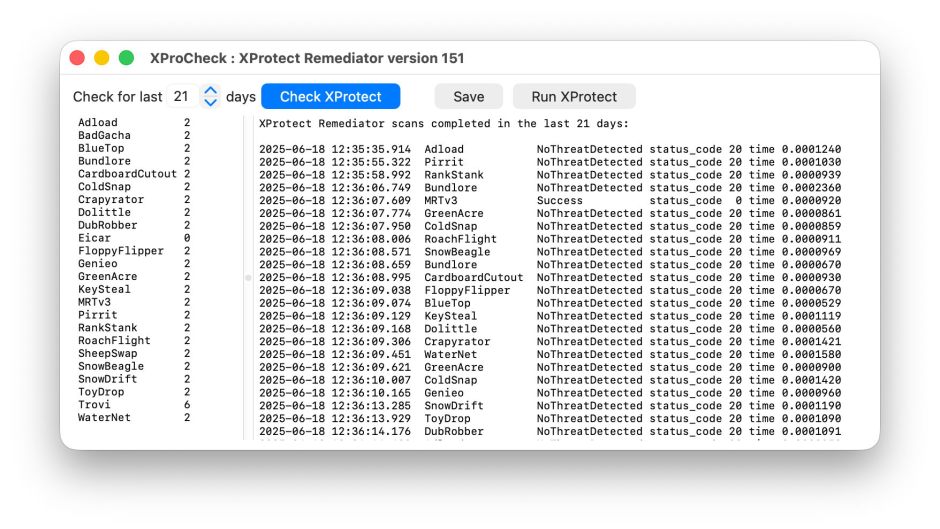Click the green full-screen window button

pyautogui.click(x=126, y=58)
